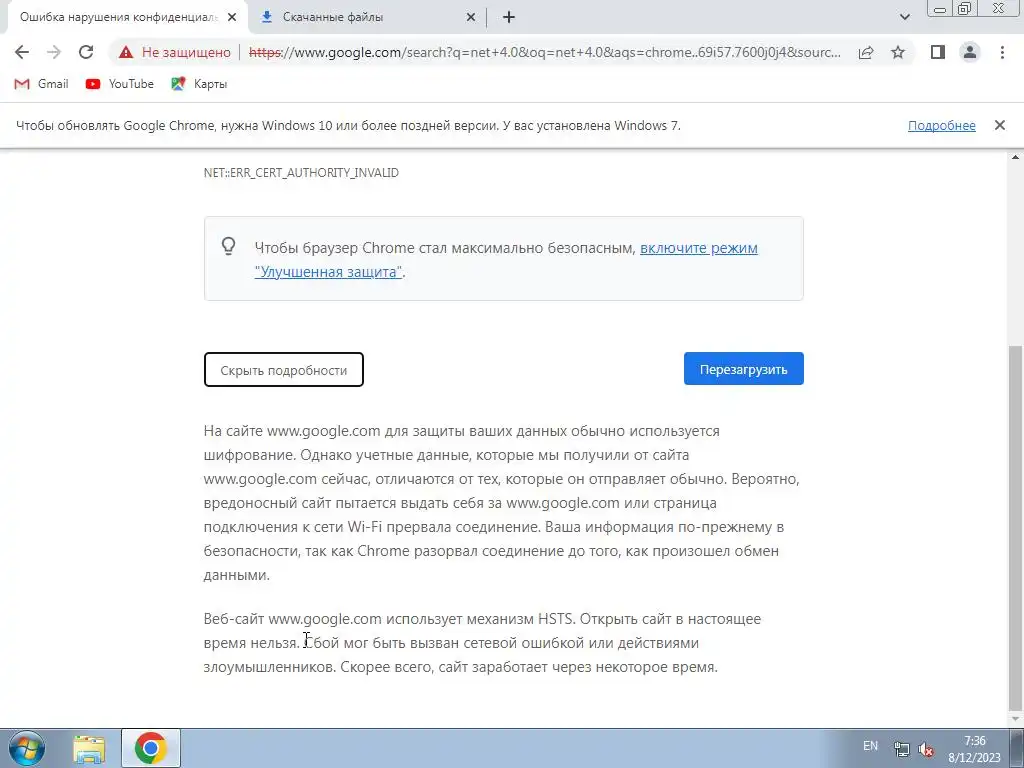Bookmark this page with the star icon
The image size is (1024, 768).
pyautogui.click(x=898, y=52)
